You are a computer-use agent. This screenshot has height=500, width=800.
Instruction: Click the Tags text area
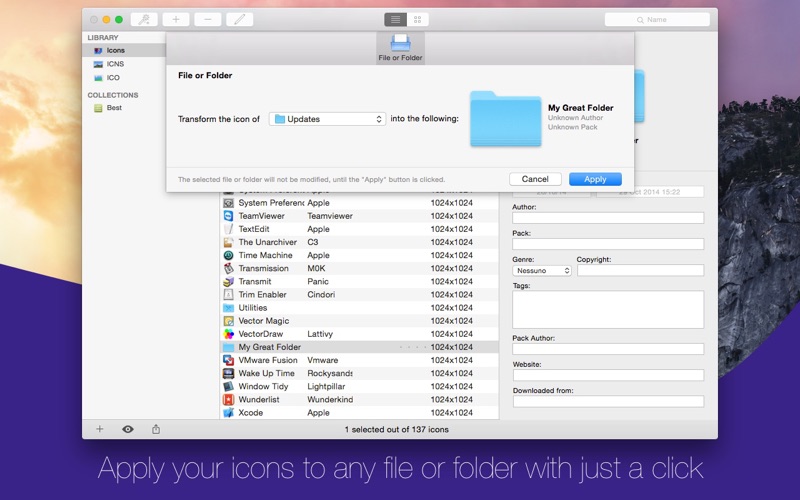click(608, 310)
